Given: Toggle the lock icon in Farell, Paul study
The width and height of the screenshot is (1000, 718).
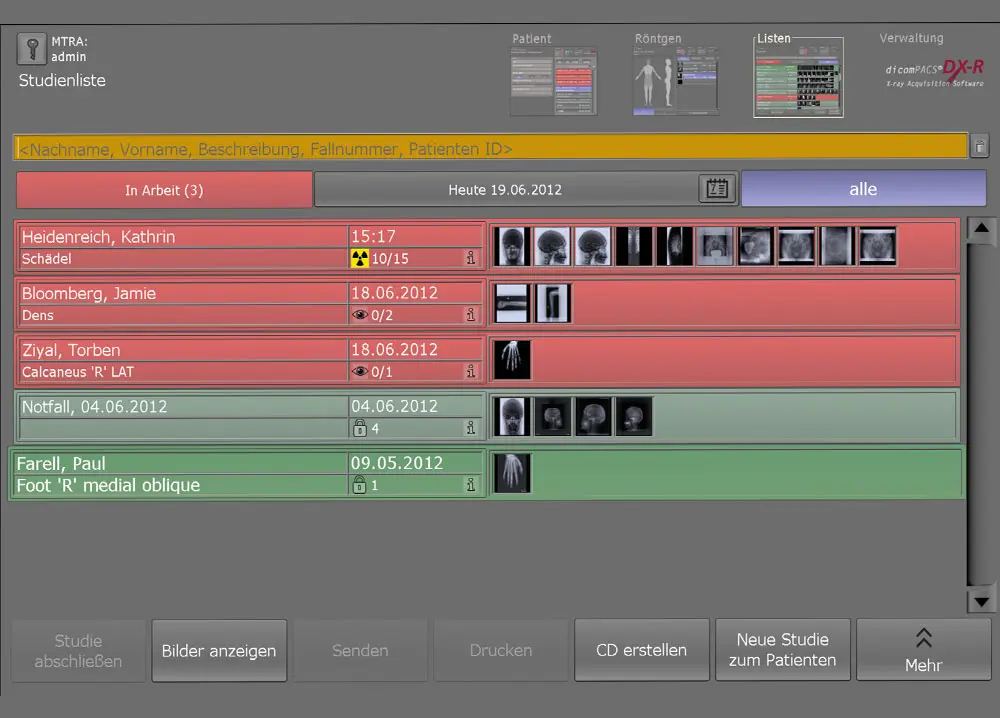Looking at the screenshot, I should click(360, 485).
